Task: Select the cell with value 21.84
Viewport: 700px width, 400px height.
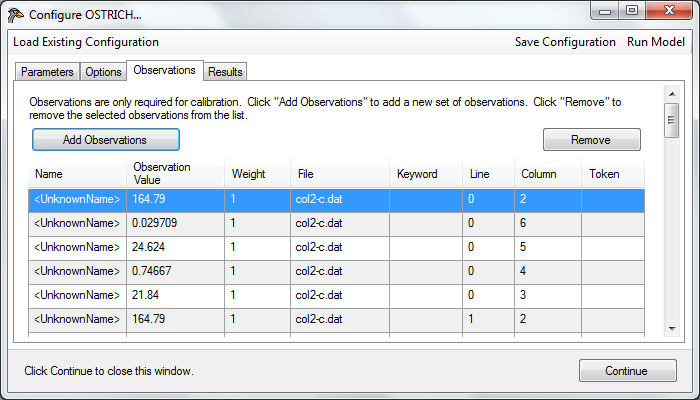Action: 175,295
